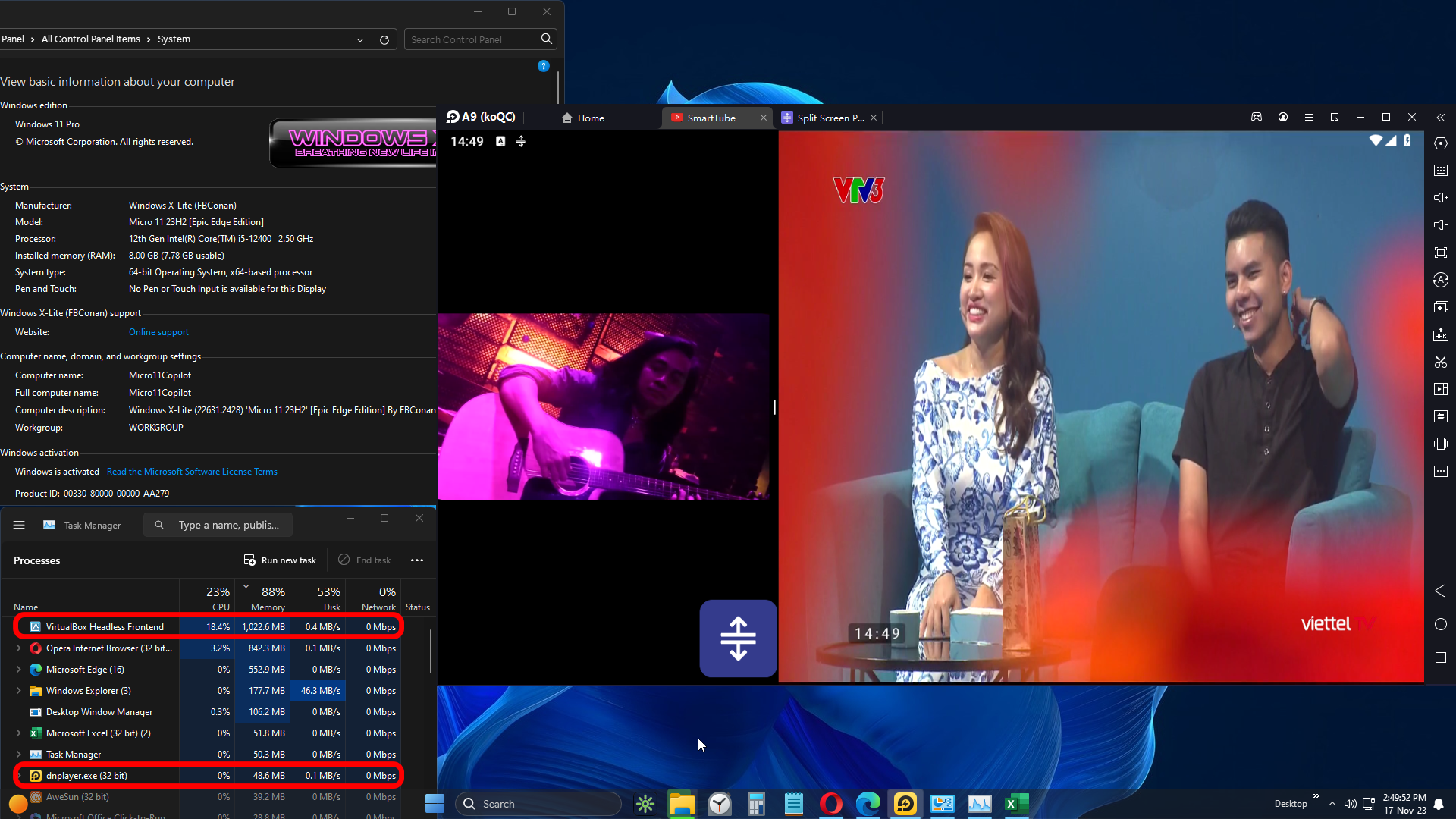Viewport: 1456px width, 819px height.
Task: Click Install APK icon in LDPlayer sidebar
Action: (1441, 334)
